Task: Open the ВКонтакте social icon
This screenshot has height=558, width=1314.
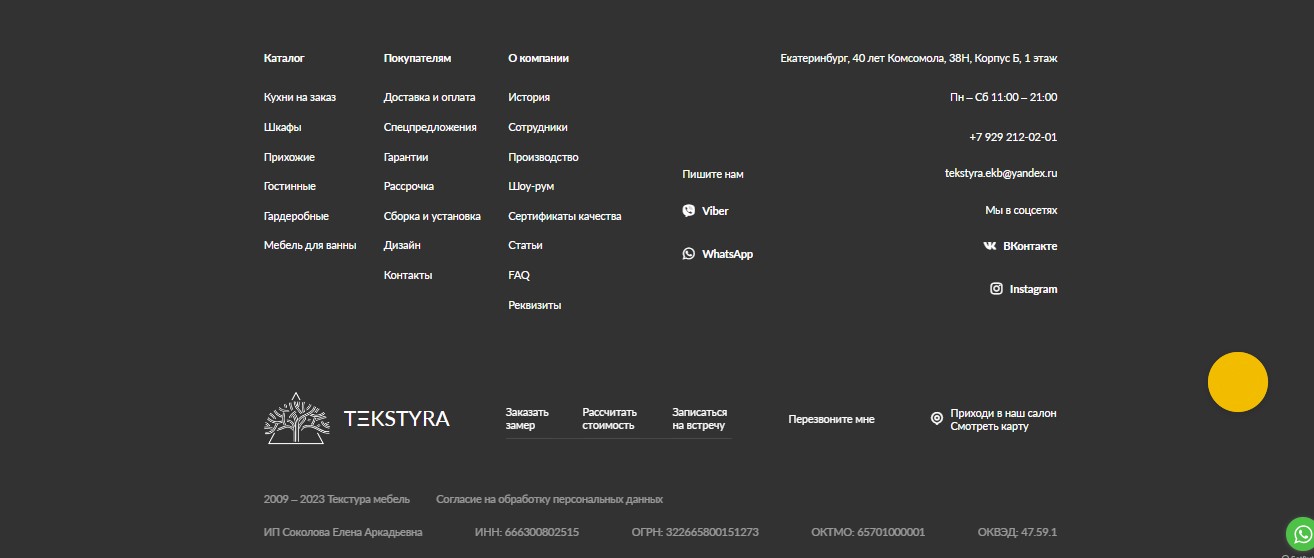Action: click(x=989, y=246)
